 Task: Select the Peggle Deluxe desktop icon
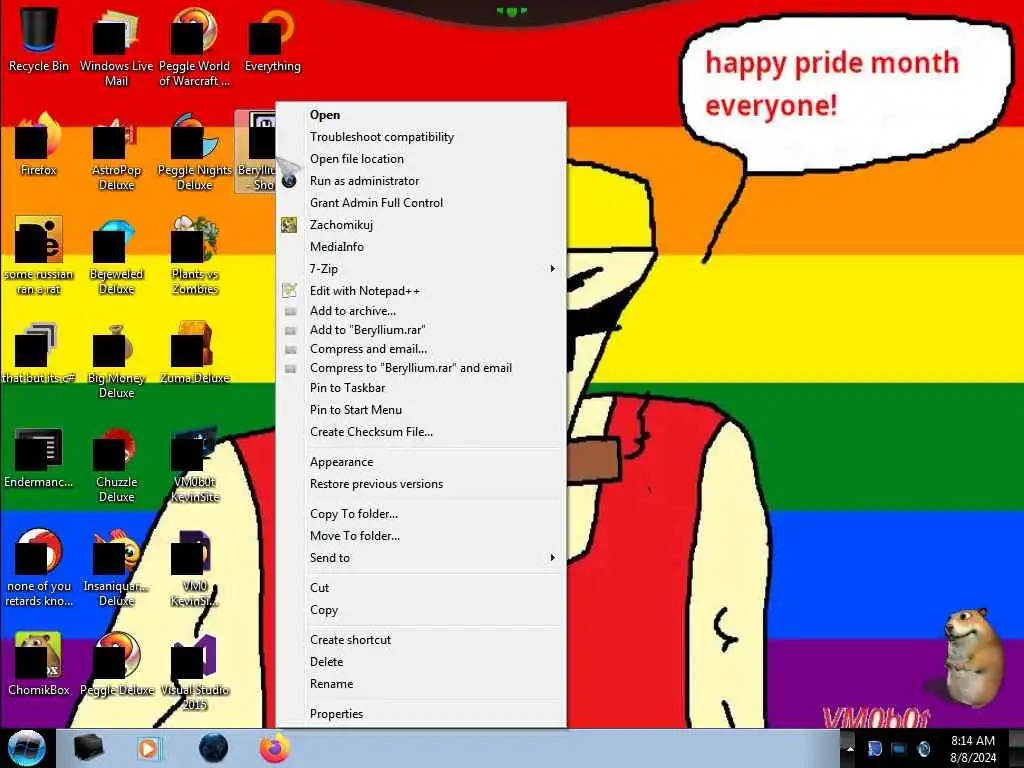point(116,664)
